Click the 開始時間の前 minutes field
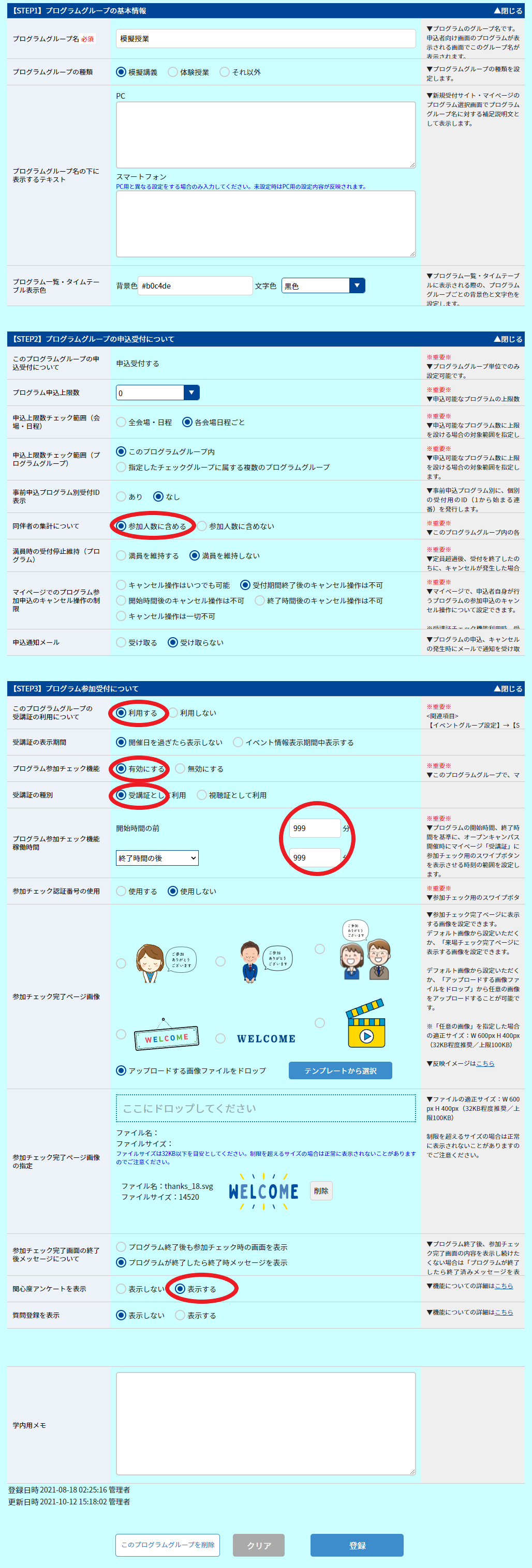This screenshot has width=532, height=1568. tap(315, 828)
